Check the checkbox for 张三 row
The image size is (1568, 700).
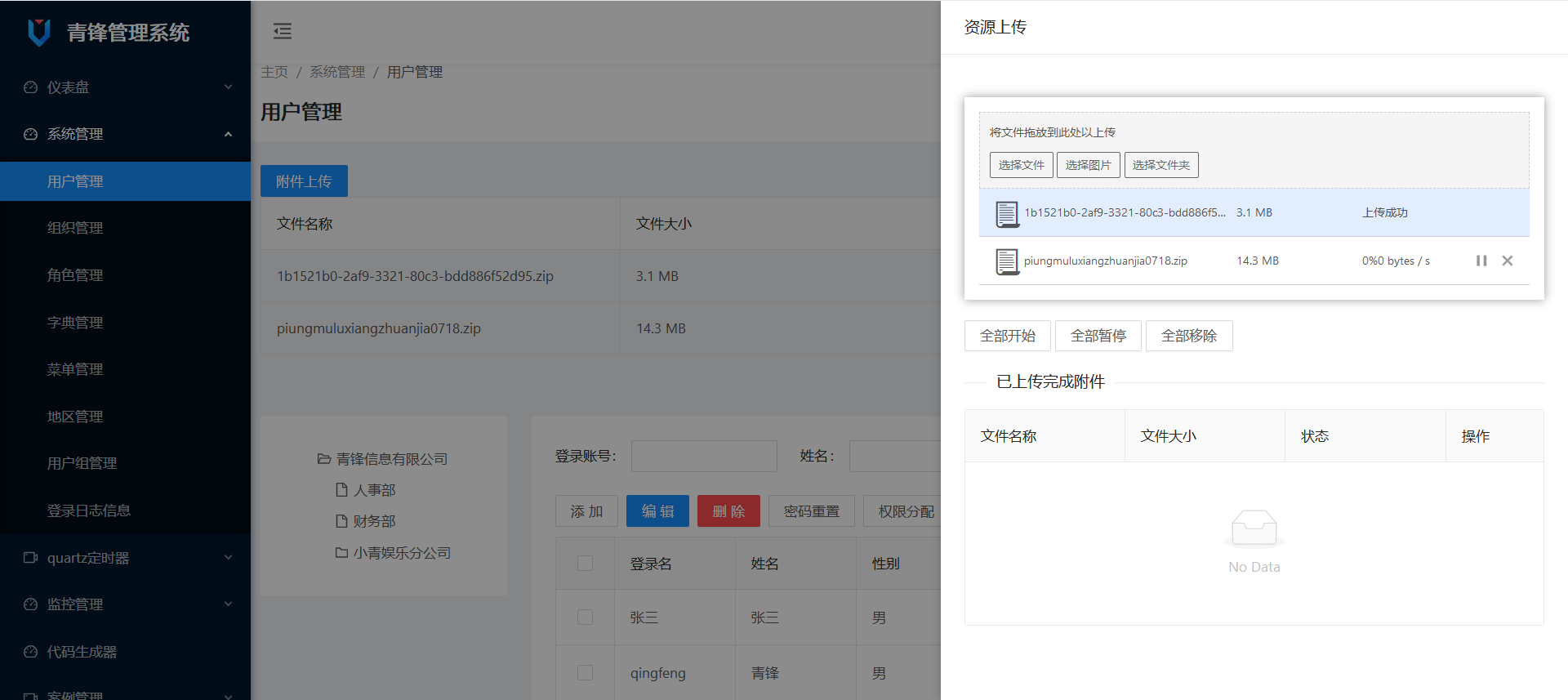pos(585,617)
